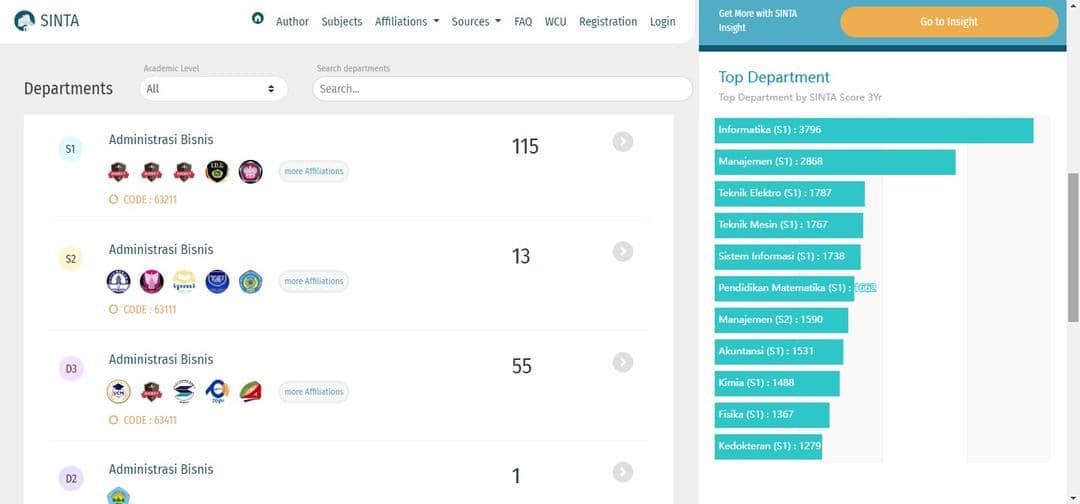Expand the Affiliations menu

406,21
